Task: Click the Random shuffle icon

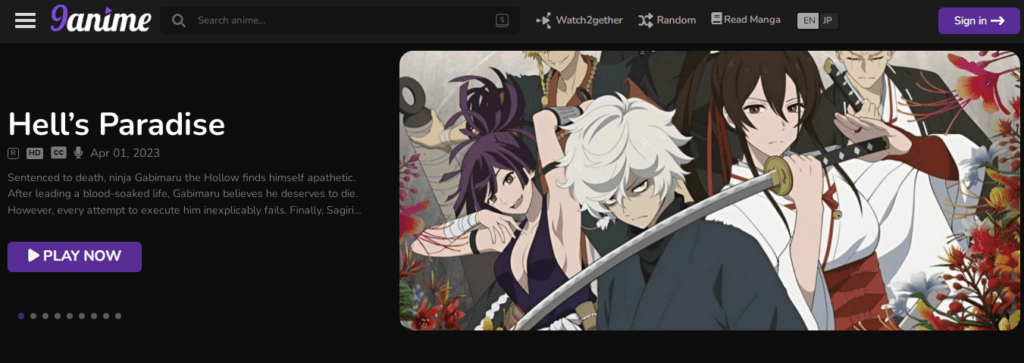Action: 645,20
